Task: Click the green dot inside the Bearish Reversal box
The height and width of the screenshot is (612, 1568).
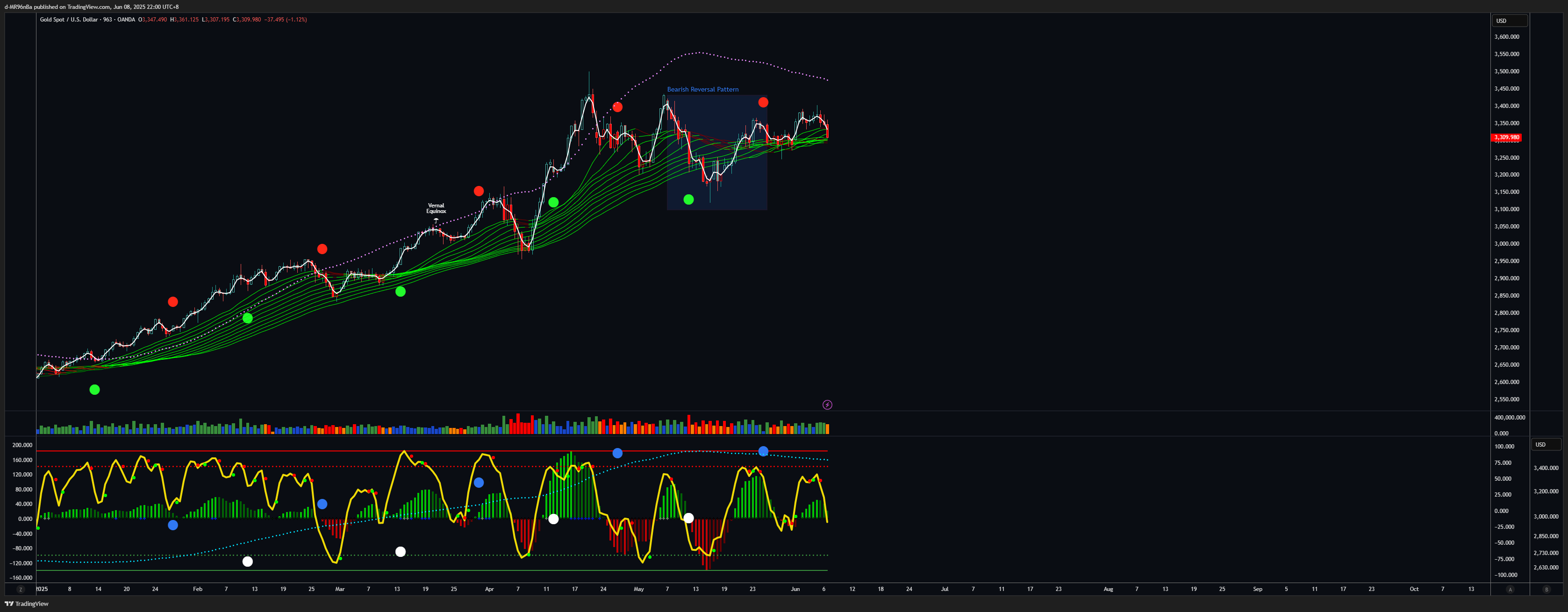Action: click(688, 199)
